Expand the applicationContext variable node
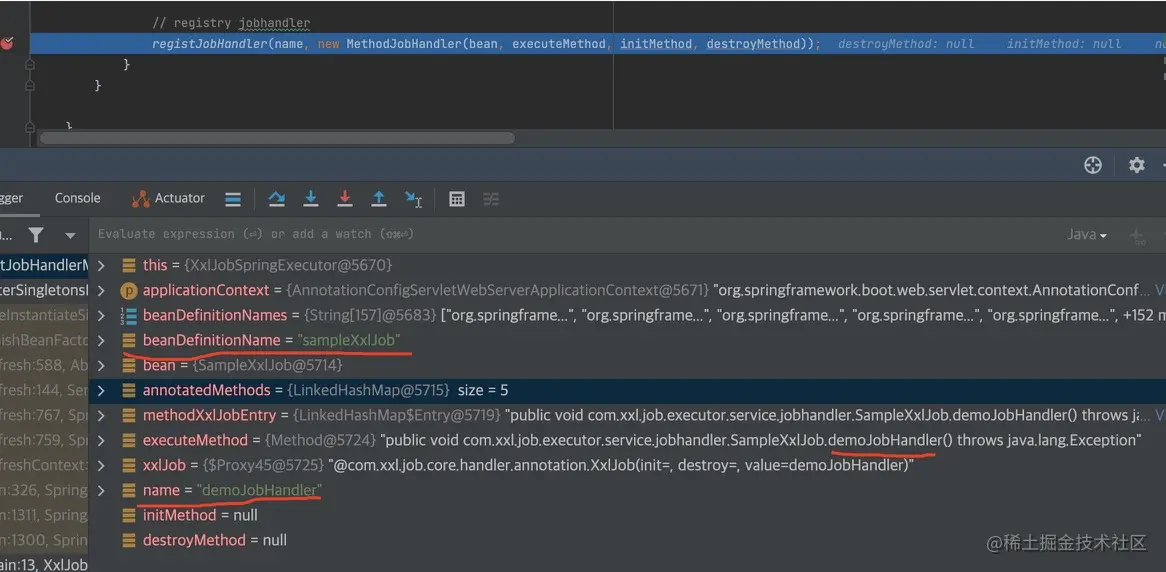Viewport: 1166px width, 572px height. point(102,290)
